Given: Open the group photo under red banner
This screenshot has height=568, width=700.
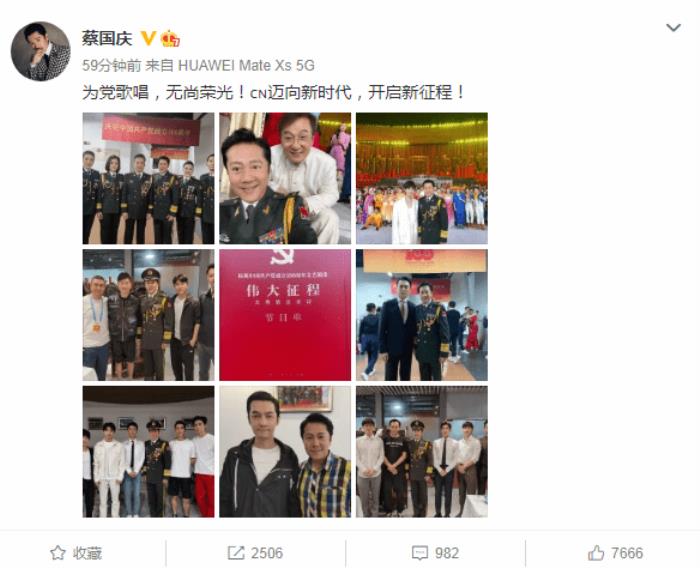Looking at the screenshot, I should click(x=148, y=178).
